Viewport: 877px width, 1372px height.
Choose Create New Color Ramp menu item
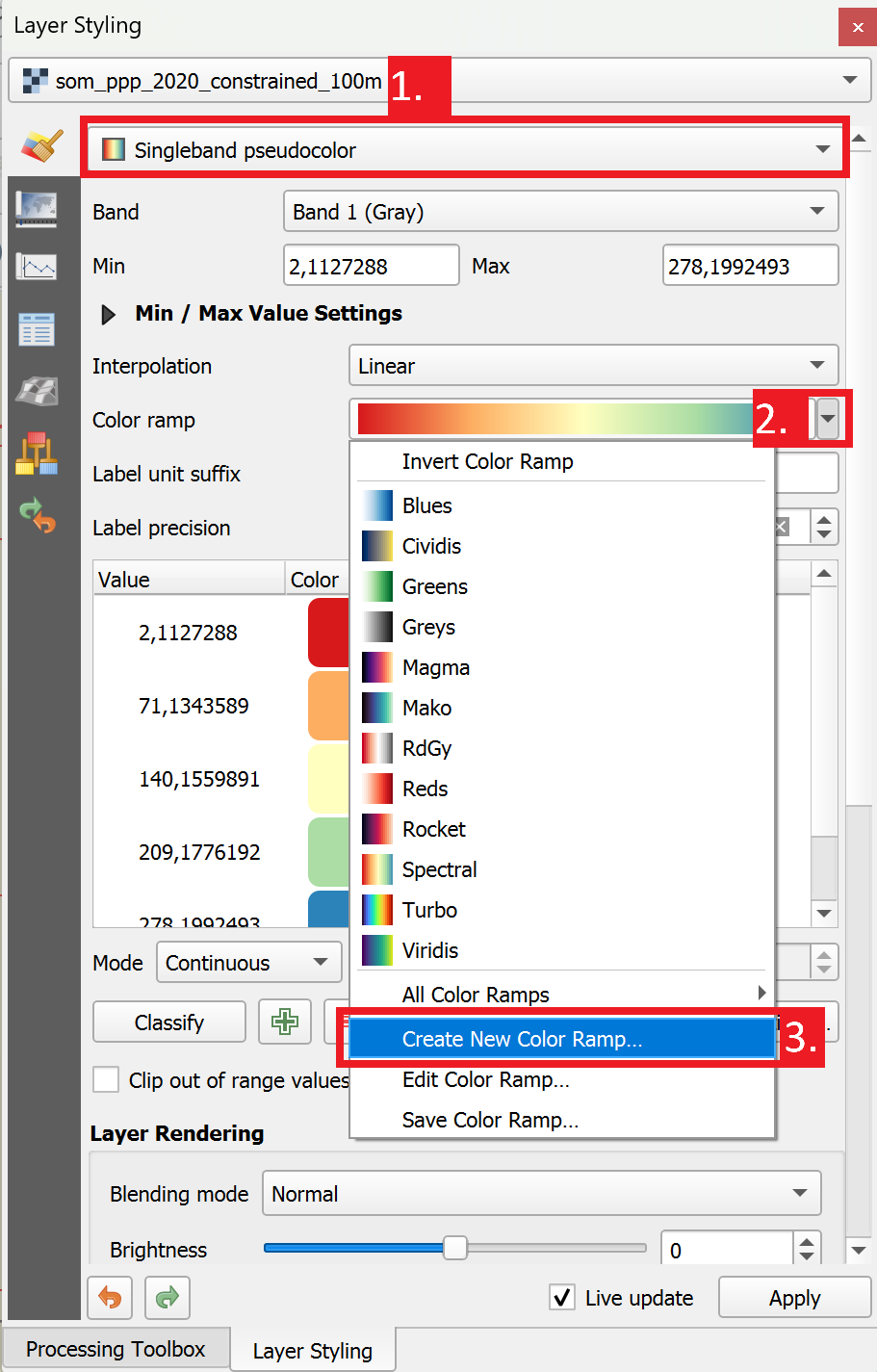pos(522,1039)
